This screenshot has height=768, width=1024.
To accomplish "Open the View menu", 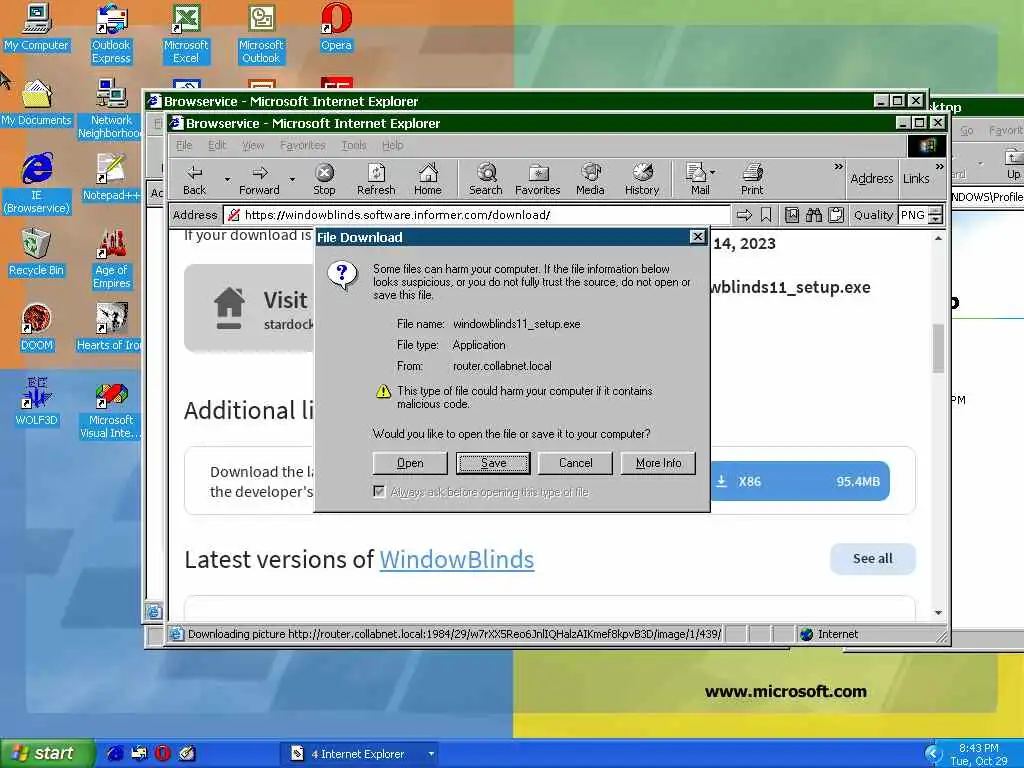I will tap(253, 145).
